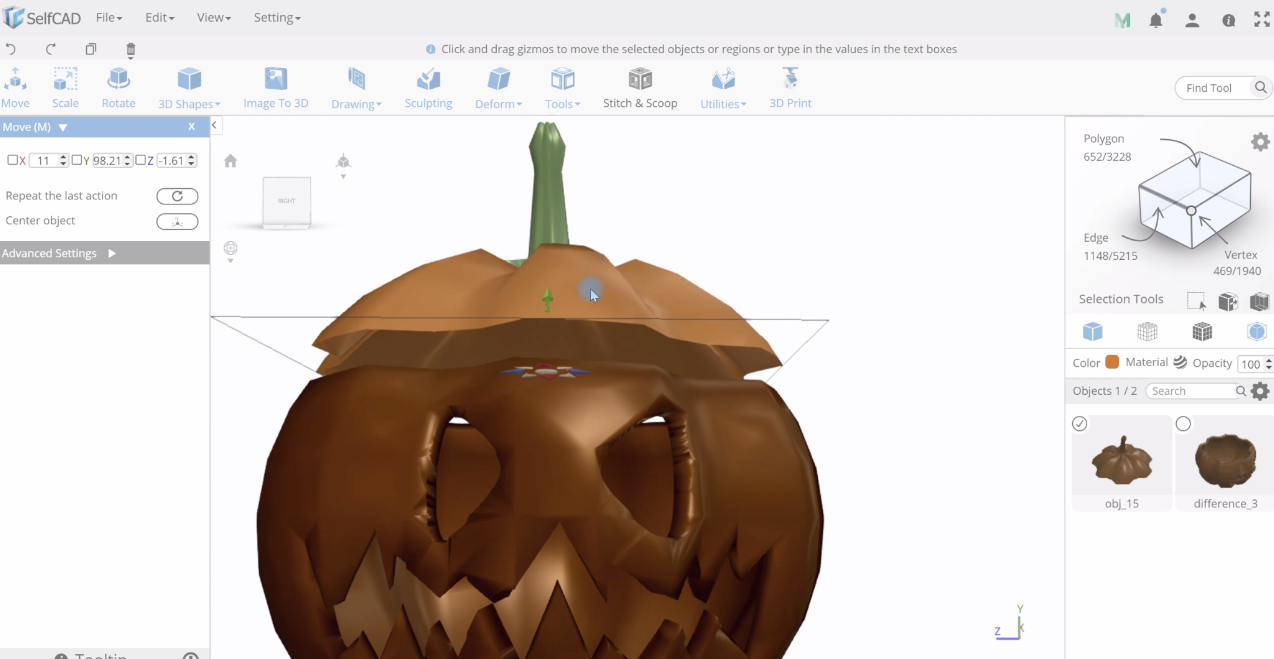This screenshot has height=659, width=1274.
Task: Switch to the outlined blue cube render mode
Action: [1257, 332]
